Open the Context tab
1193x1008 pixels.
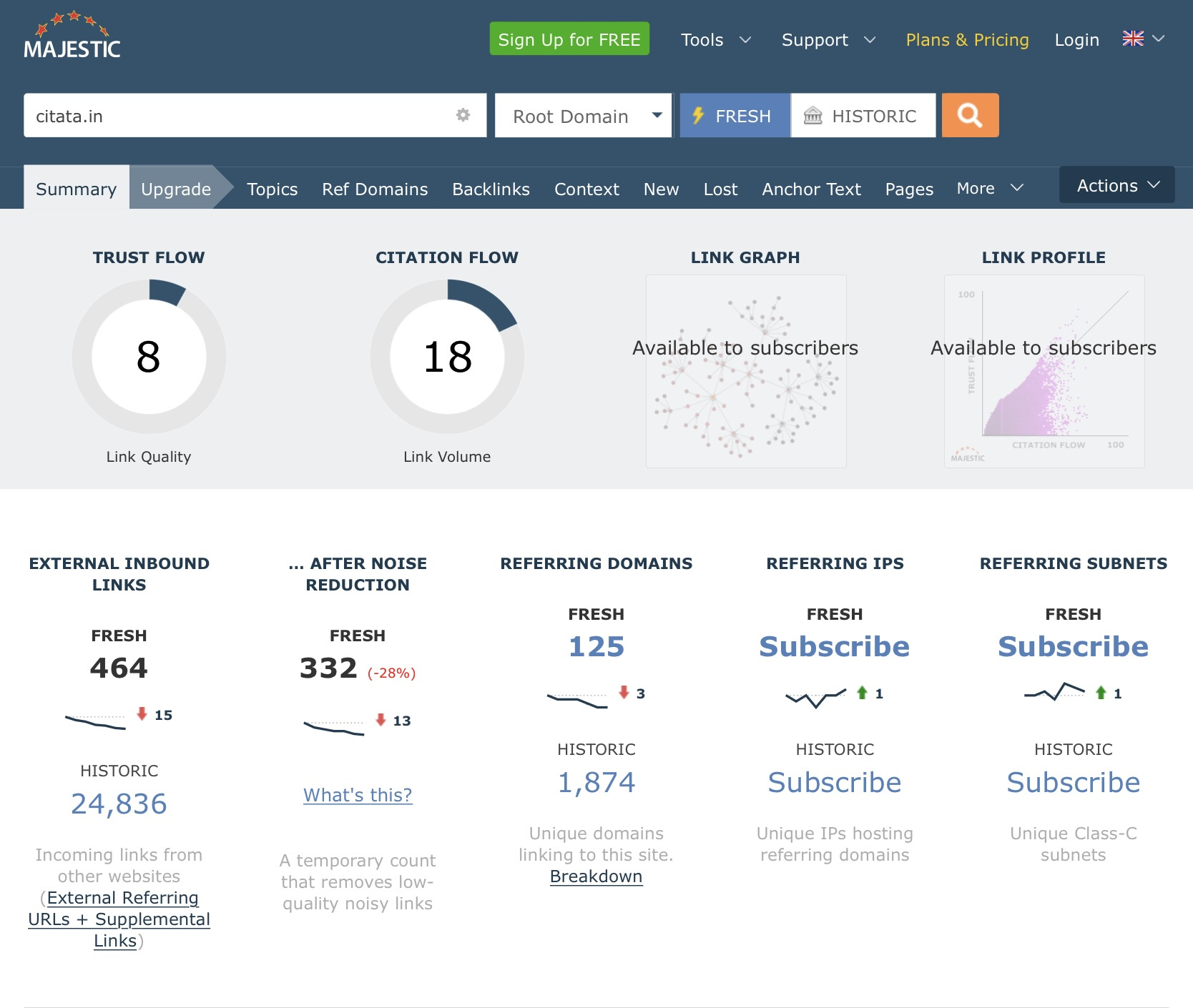coord(586,189)
